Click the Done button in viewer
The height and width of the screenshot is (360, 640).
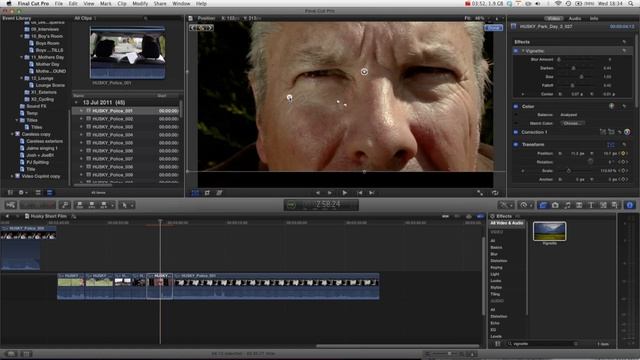(x=493, y=28)
